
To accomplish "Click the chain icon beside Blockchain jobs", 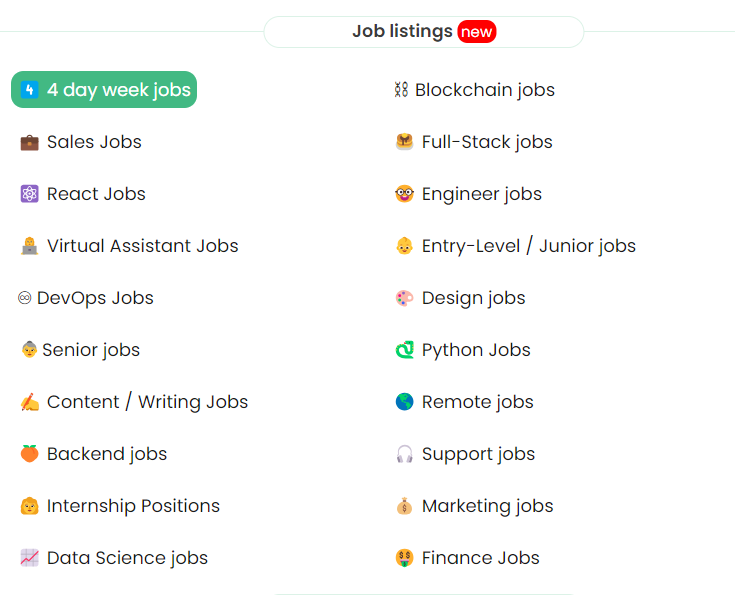I will click(x=401, y=90).
